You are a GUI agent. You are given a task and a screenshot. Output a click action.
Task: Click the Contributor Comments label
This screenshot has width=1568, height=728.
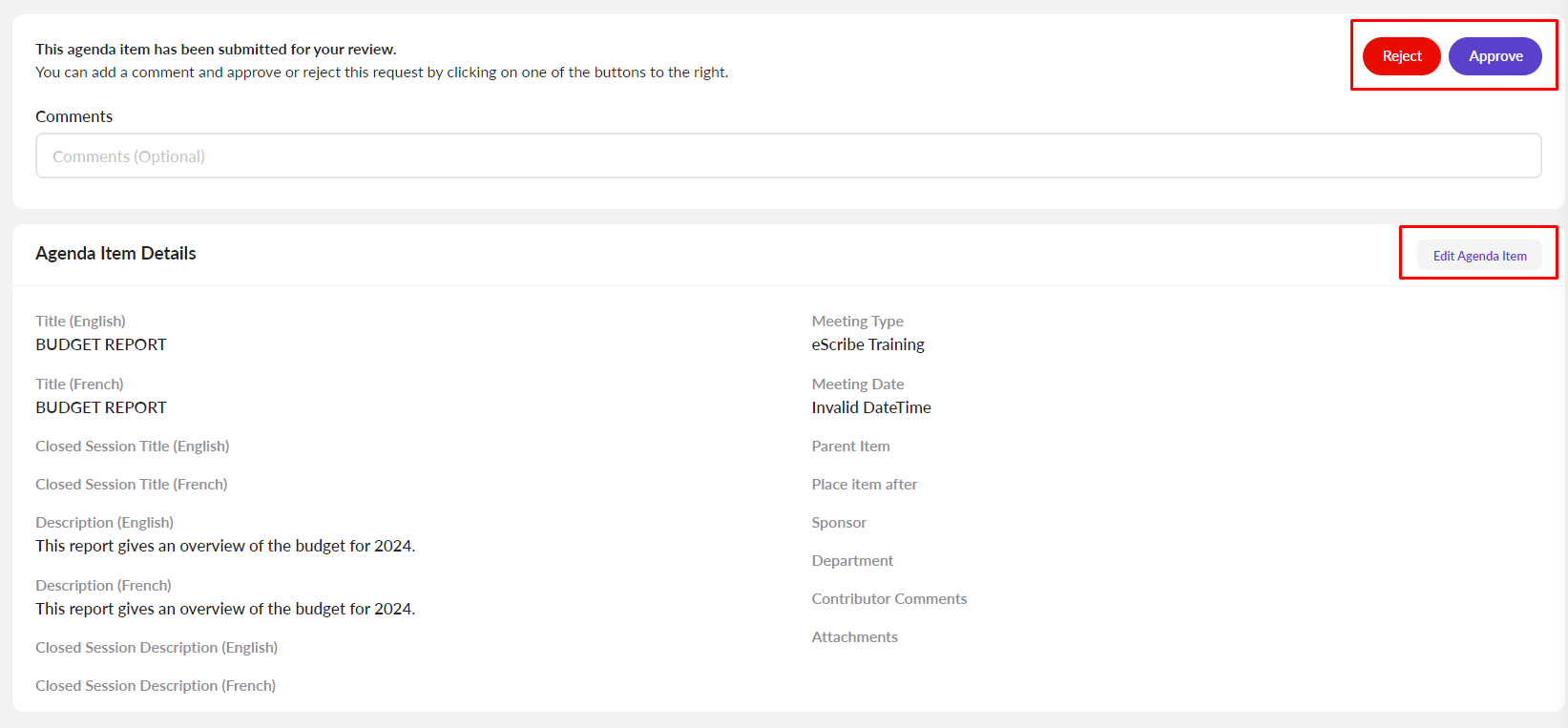coord(889,599)
